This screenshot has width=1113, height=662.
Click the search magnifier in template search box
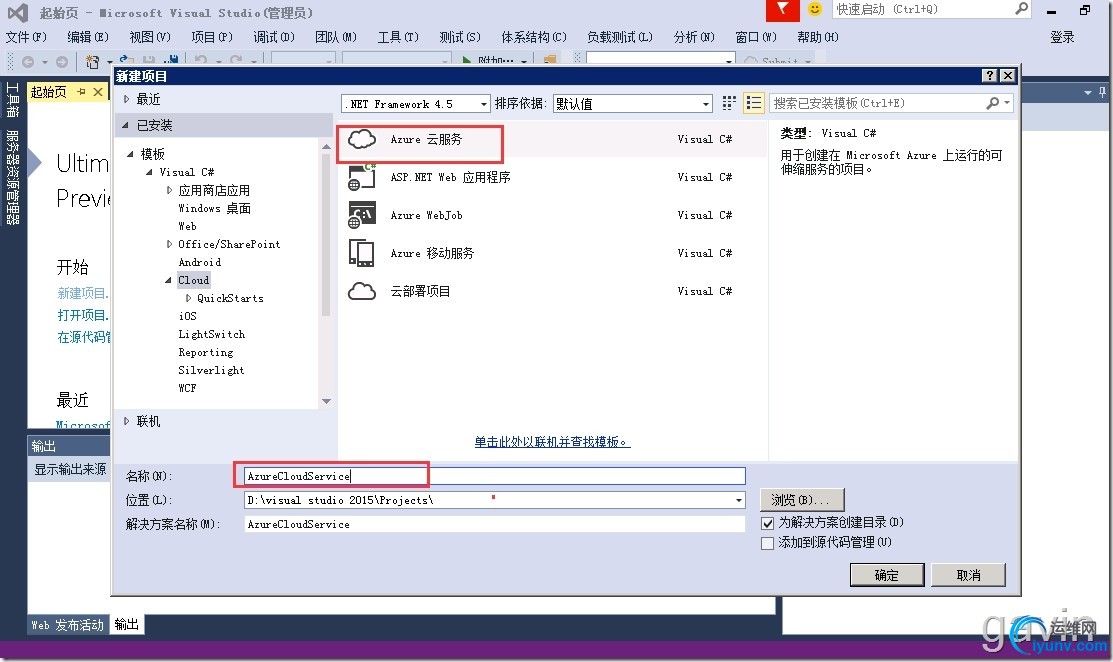992,104
